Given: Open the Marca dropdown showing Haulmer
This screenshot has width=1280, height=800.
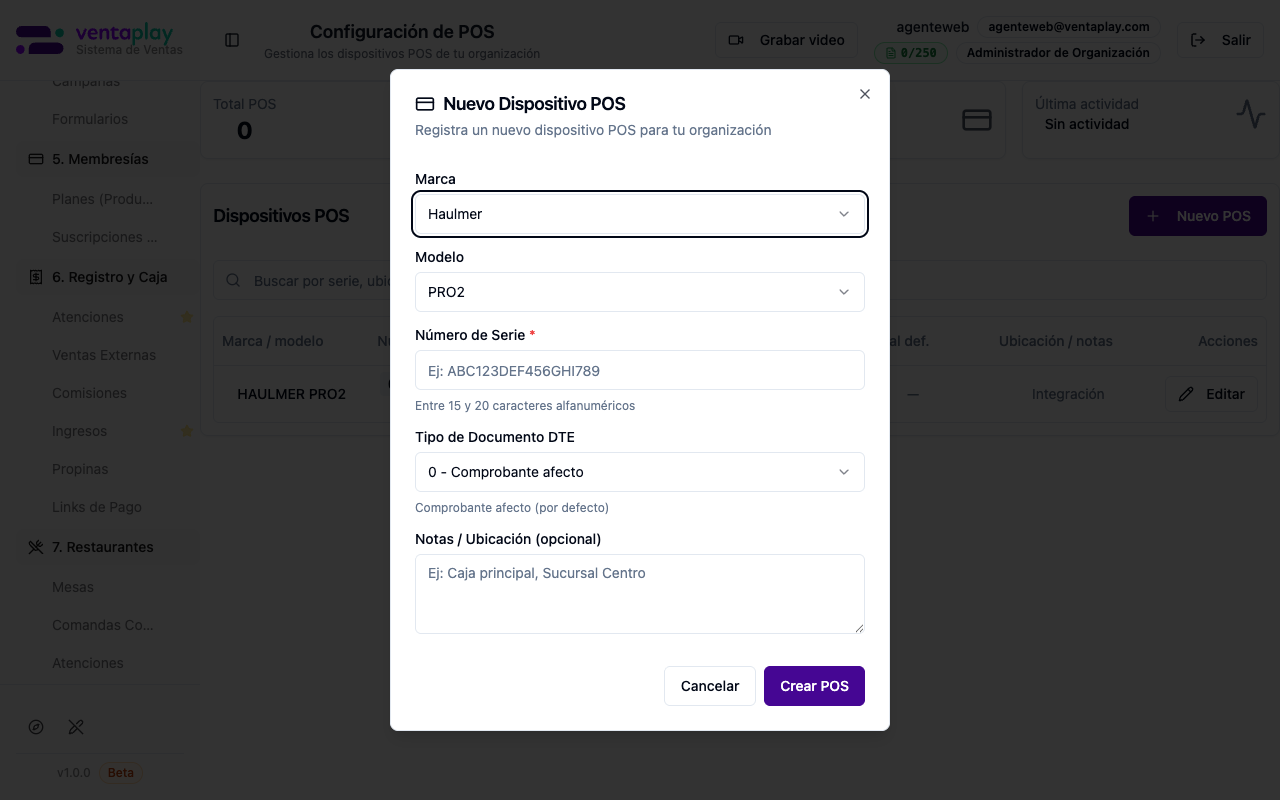Looking at the screenshot, I should click(640, 214).
